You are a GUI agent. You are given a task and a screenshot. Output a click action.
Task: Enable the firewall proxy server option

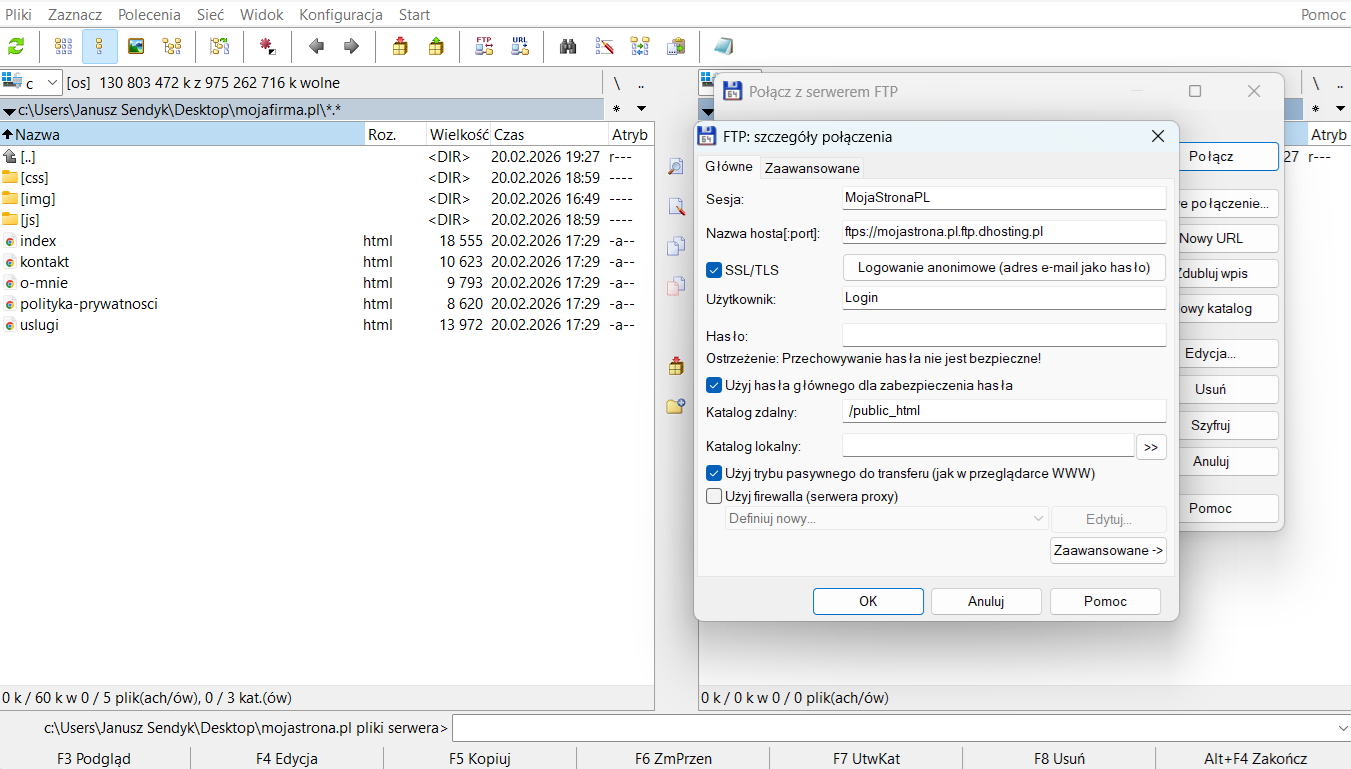pyautogui.click(x=713, y=495)
